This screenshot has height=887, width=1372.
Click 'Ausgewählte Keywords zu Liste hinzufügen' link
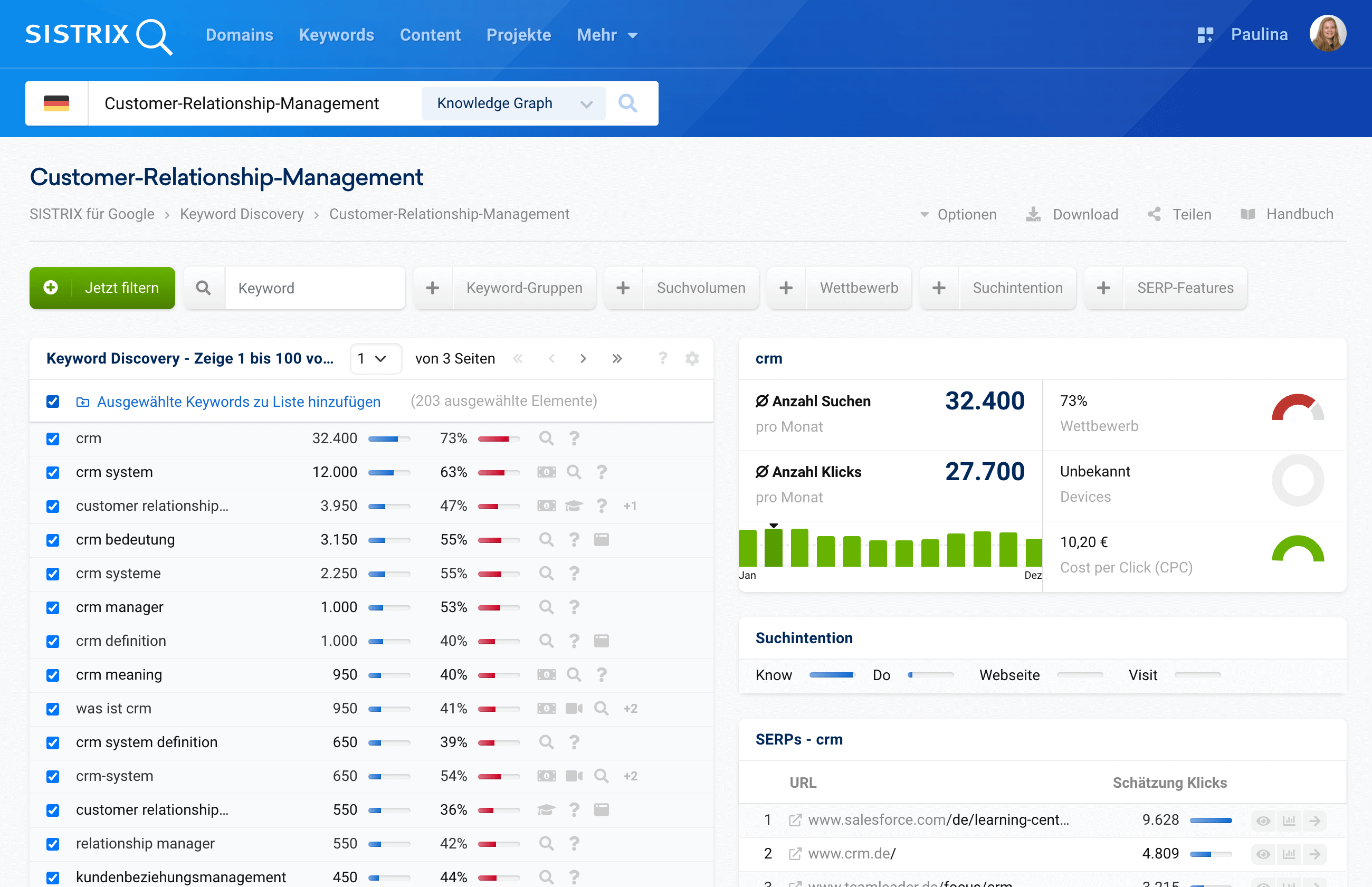tap(239, 402)
